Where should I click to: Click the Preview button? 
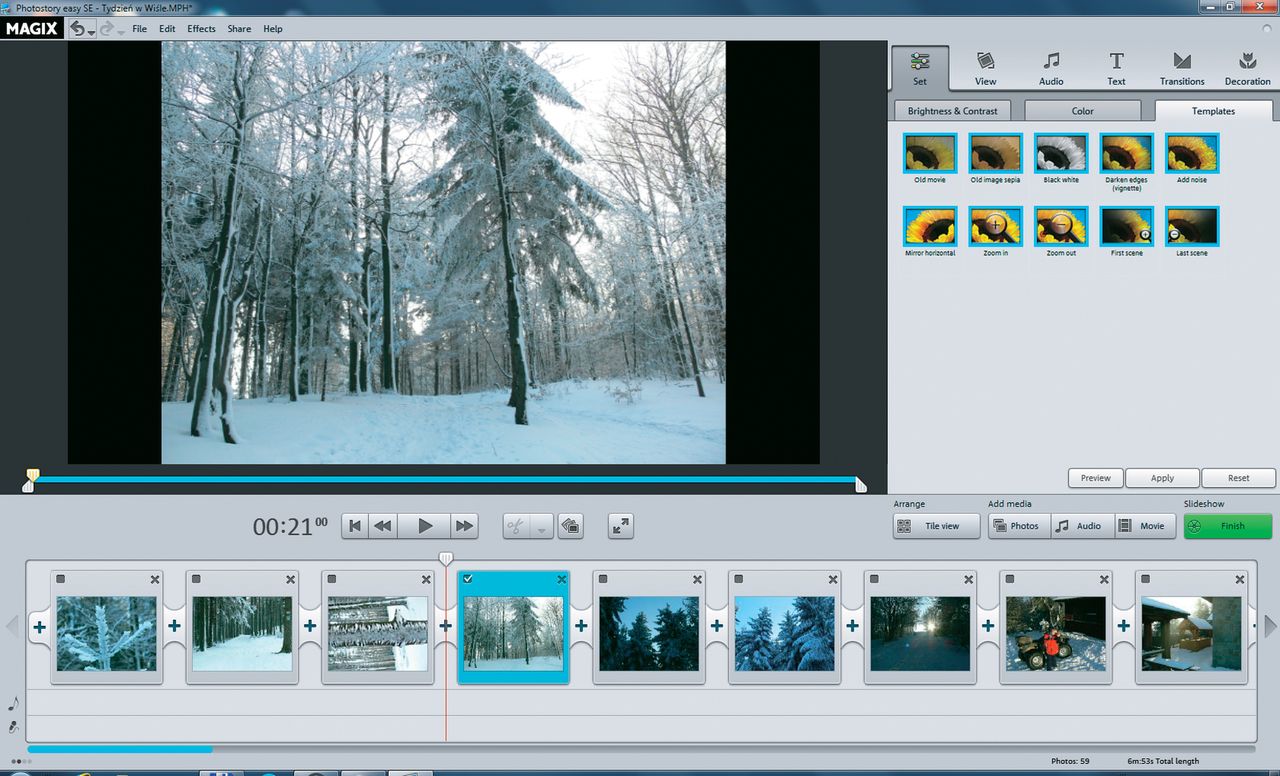tap(1095, 478)
